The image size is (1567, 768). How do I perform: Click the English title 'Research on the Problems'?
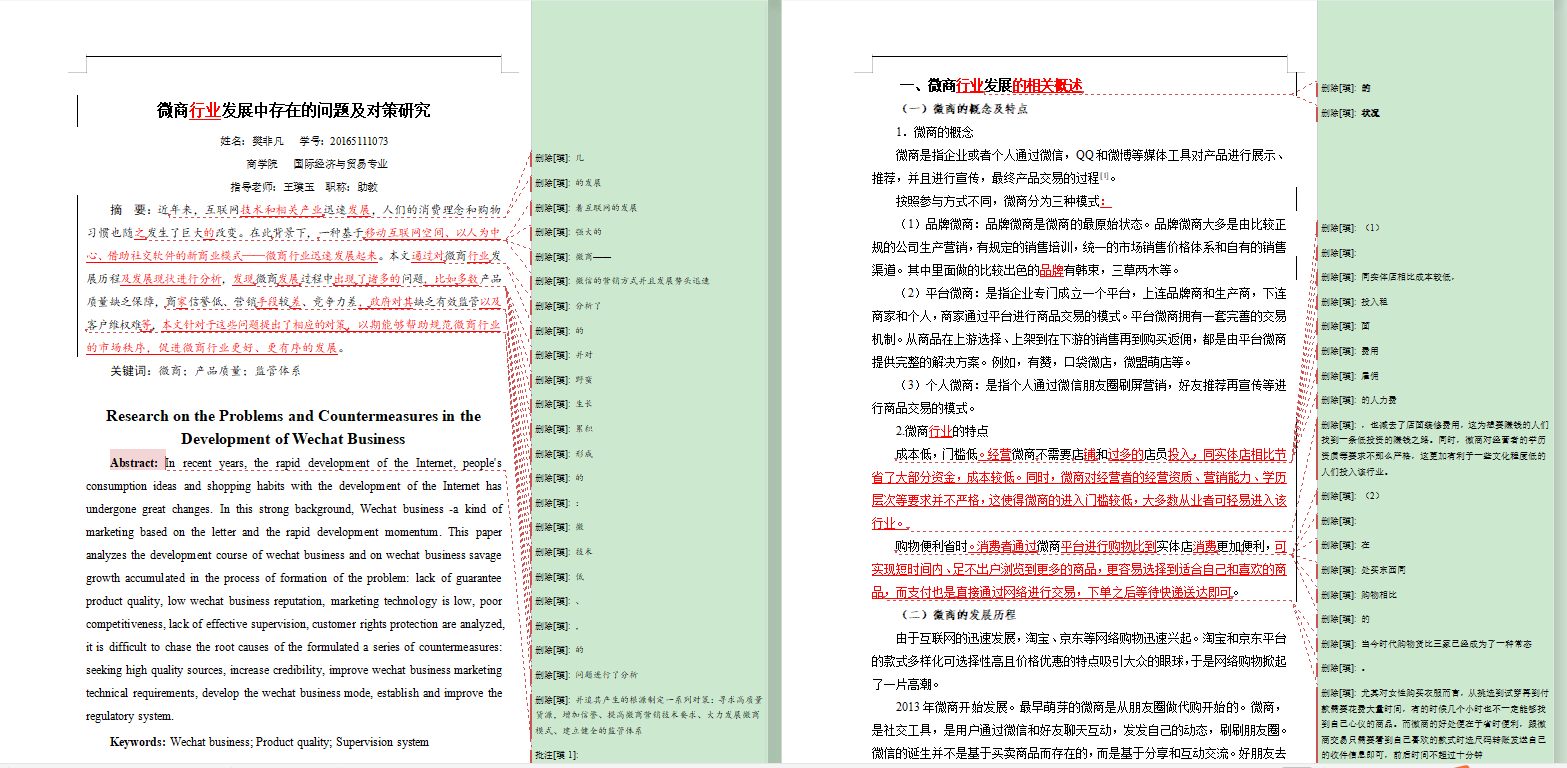point(293,417)
